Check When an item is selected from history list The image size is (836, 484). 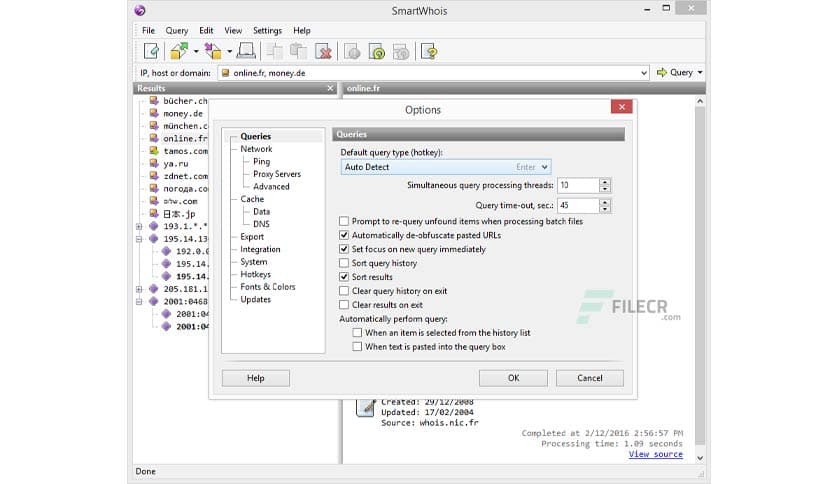(357, 333)
